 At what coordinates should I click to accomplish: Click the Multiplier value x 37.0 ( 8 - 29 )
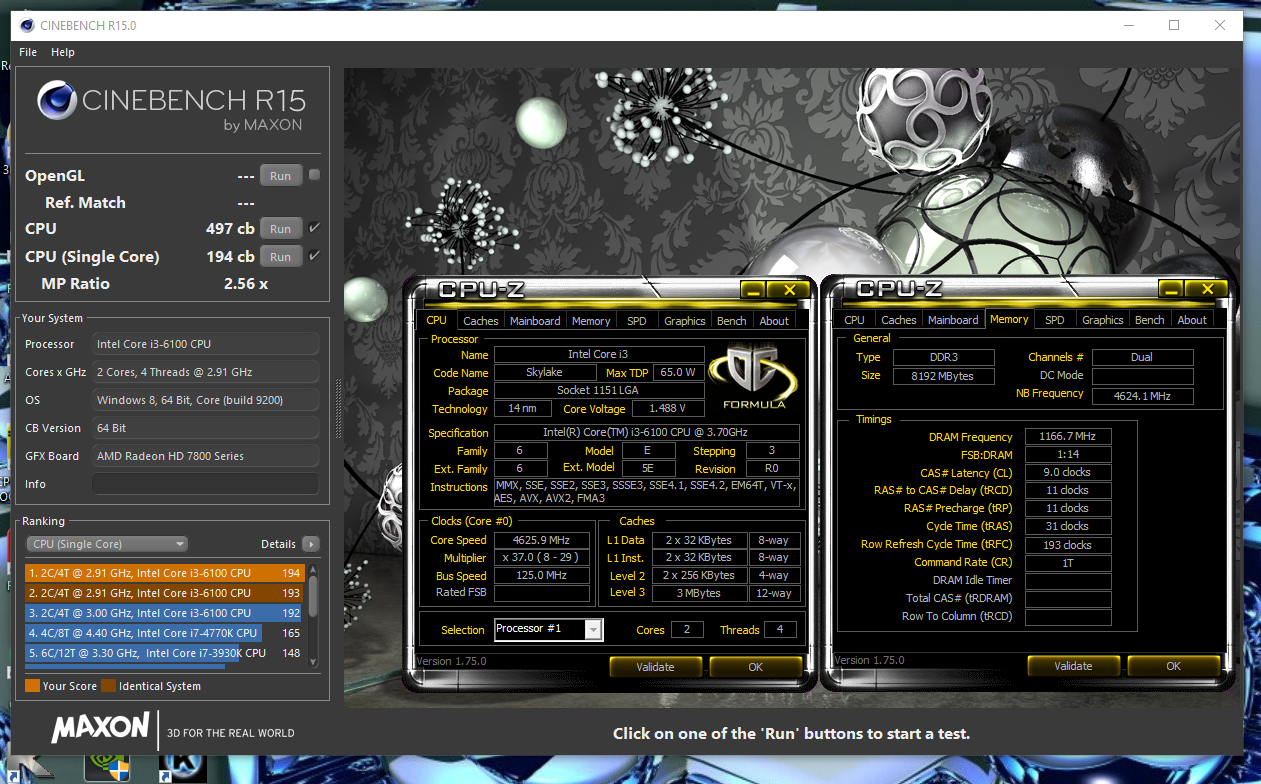coord(542,558)
